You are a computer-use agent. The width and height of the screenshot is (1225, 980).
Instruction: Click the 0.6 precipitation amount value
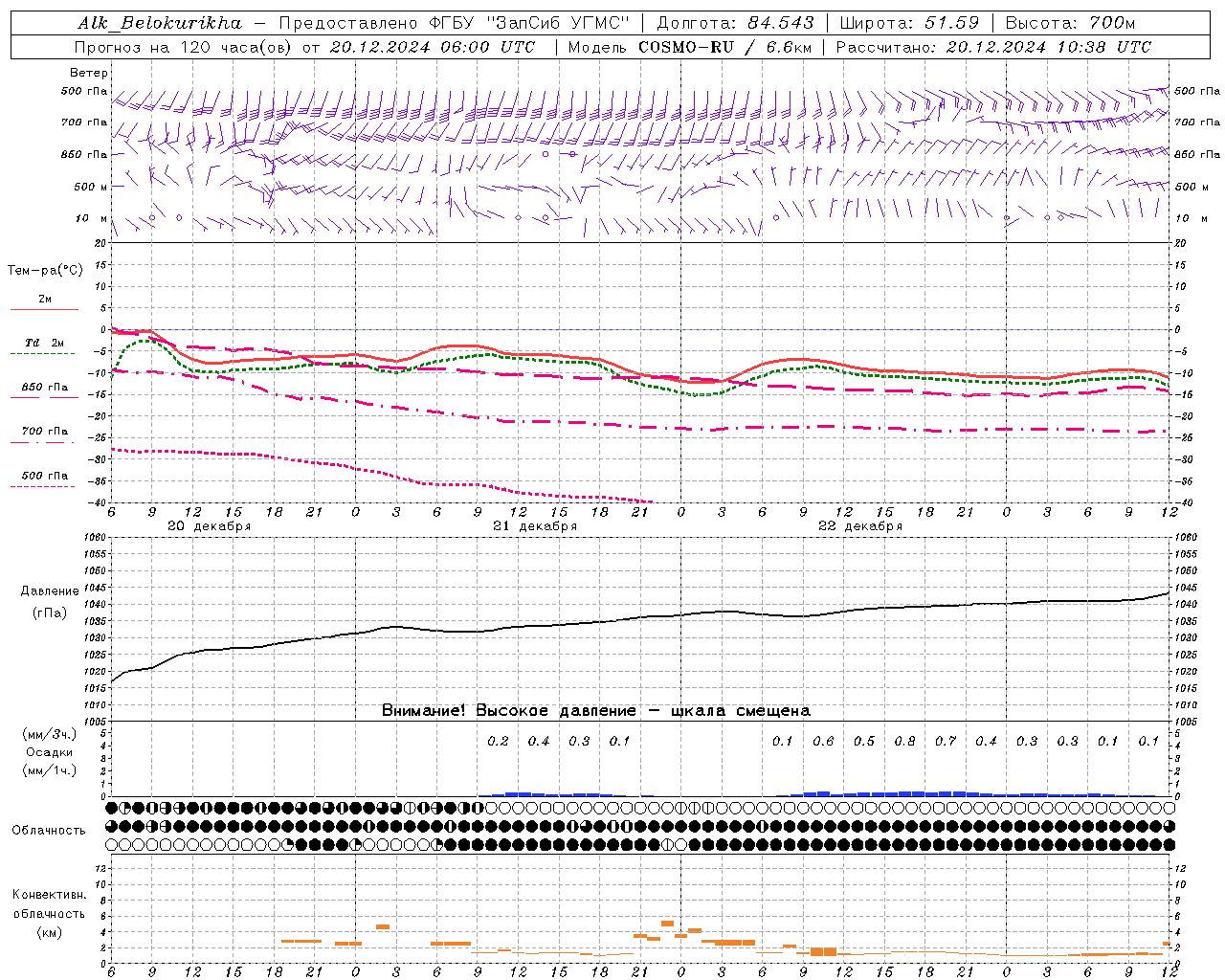pos(823,742)
